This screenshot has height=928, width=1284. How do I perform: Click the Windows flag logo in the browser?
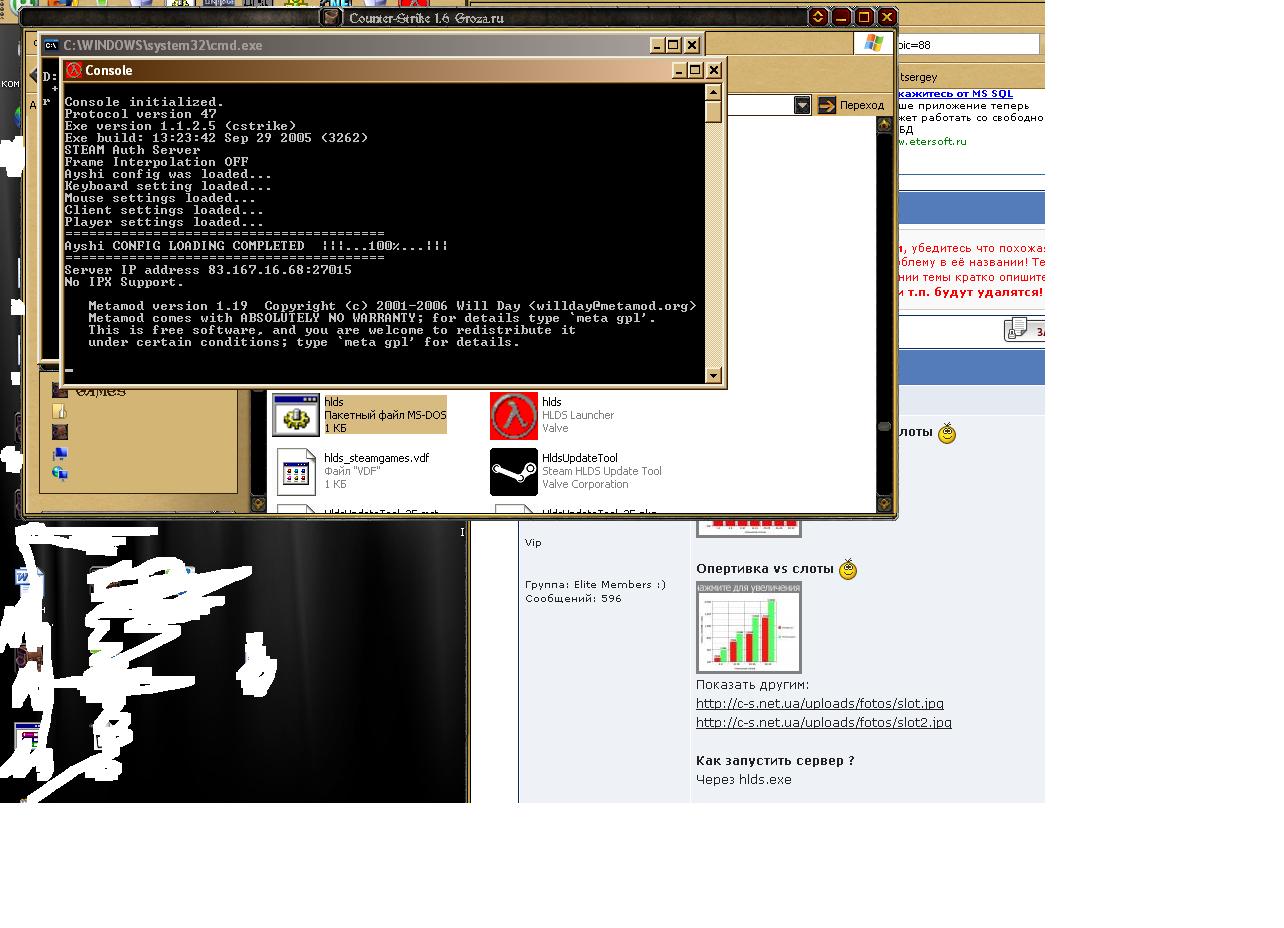873,43
